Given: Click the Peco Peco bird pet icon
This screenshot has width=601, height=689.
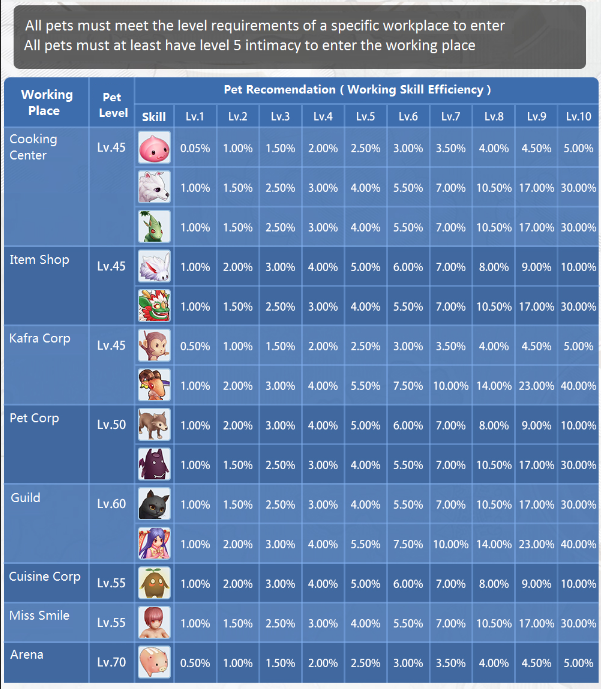Looking at the screenshot, I should click(154, 385).
